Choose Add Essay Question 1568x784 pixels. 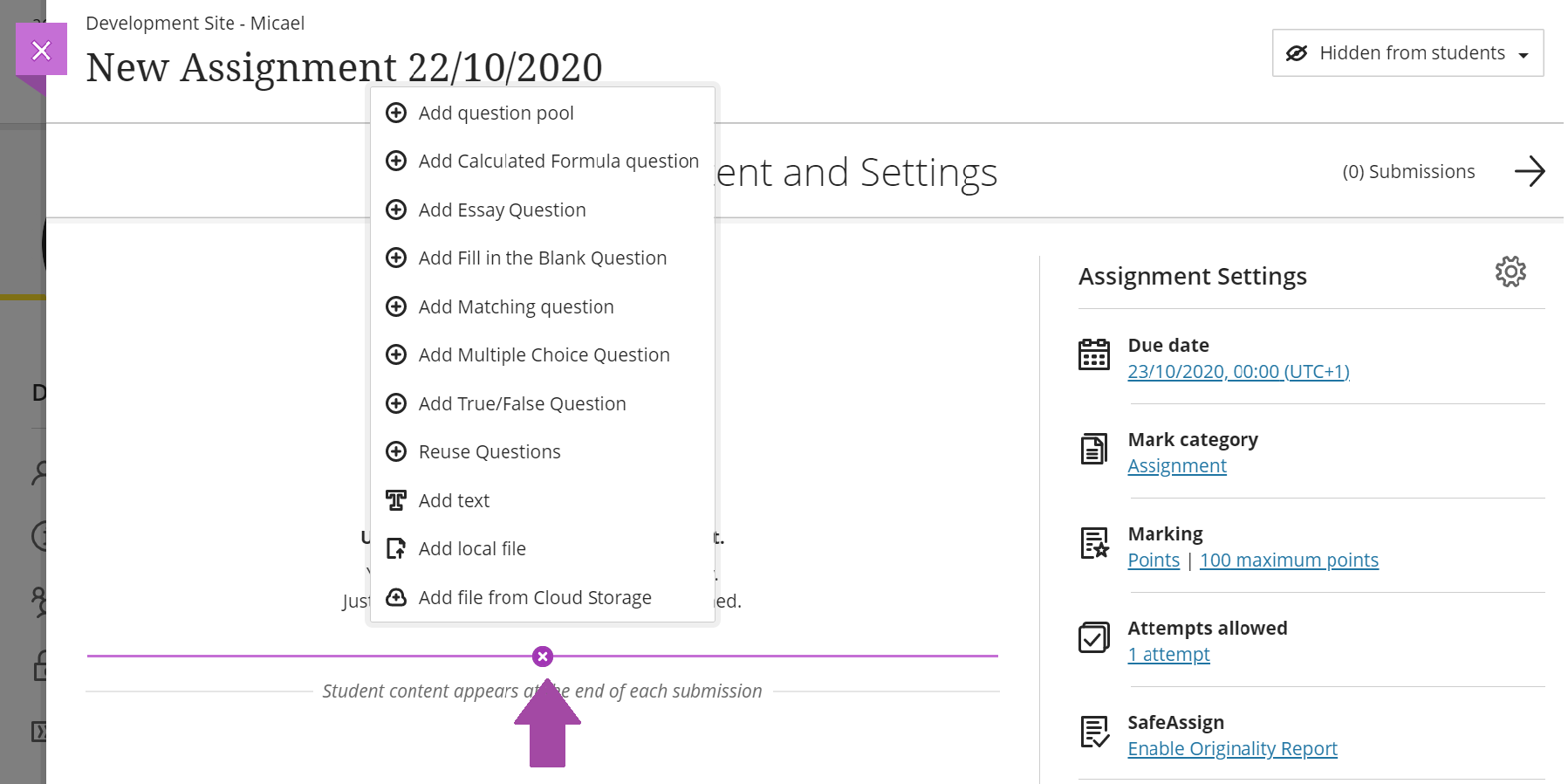pos(502,210)
